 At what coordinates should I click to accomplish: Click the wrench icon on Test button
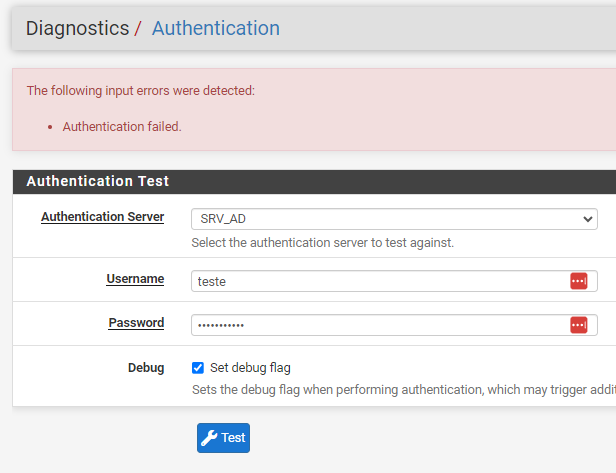(x=209, y=438)
